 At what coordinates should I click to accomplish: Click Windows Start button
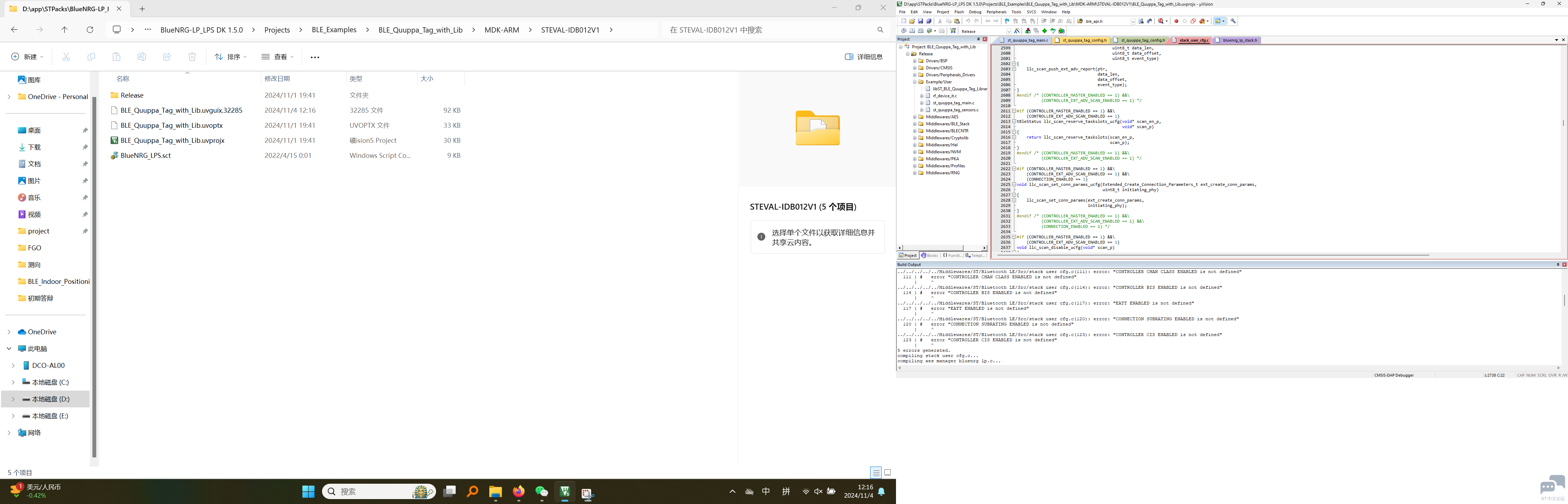pos(309,492)
